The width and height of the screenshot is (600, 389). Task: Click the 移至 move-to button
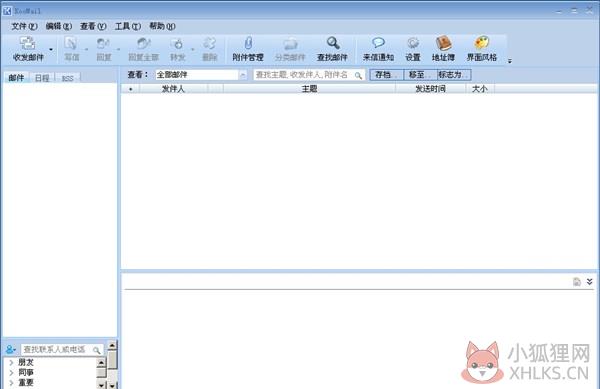(x=420, y=75)
